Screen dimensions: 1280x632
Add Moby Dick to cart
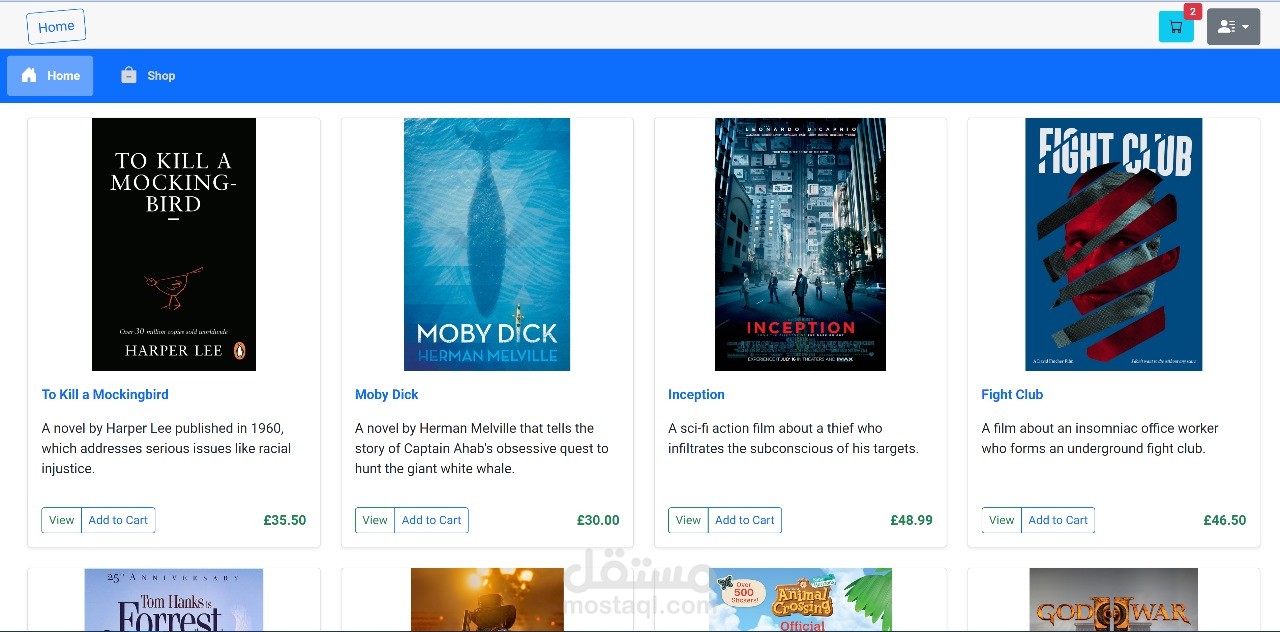click(432, 520)
